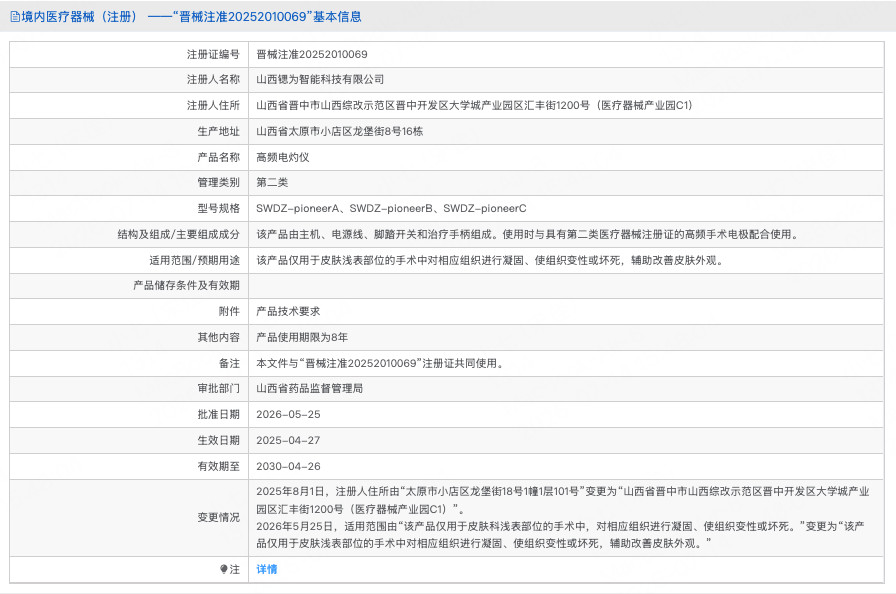Click the 备注 label
Screen dimensions: 896x594
click(229, 363)
